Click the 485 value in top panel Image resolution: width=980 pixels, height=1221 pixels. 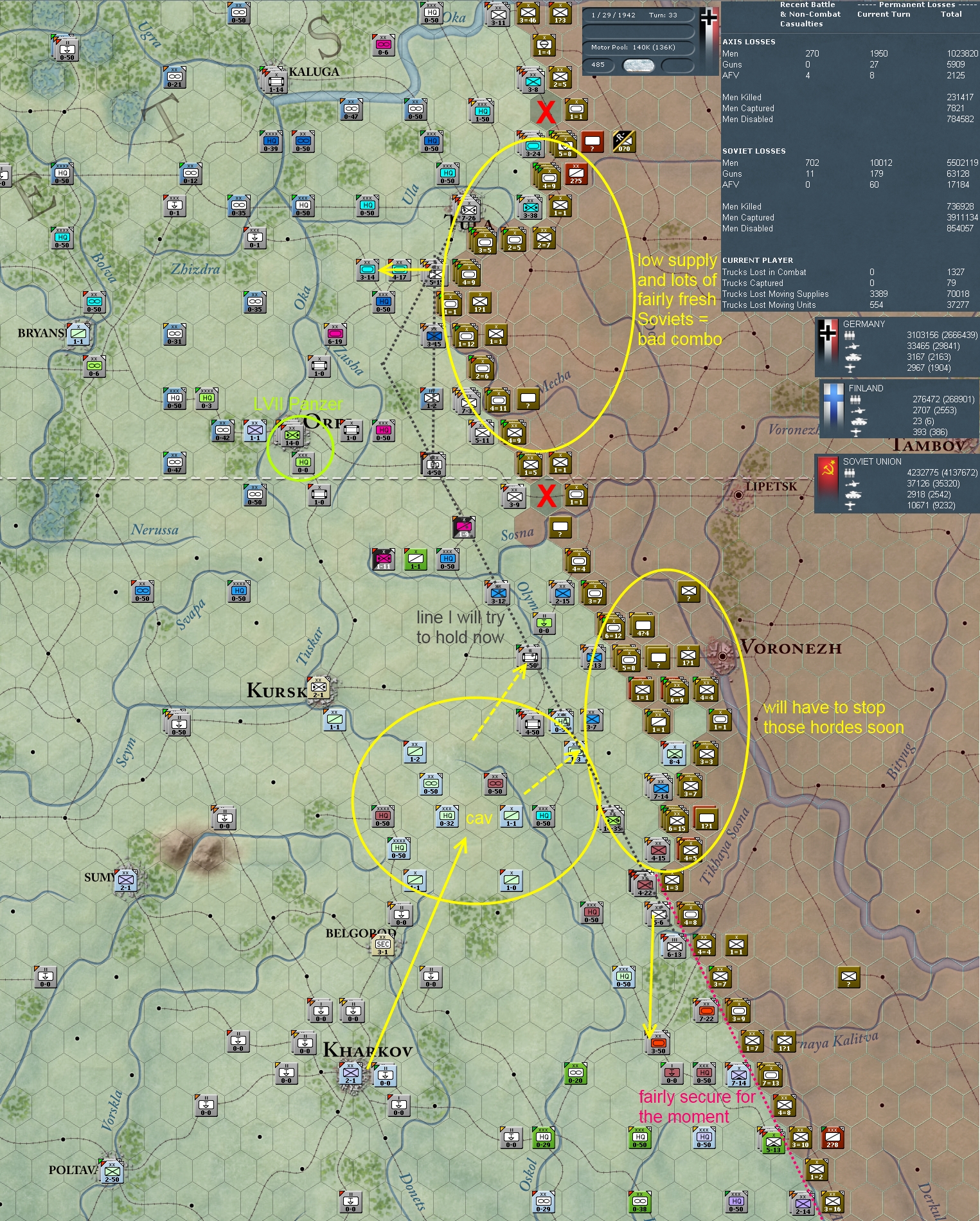point(598,65)
